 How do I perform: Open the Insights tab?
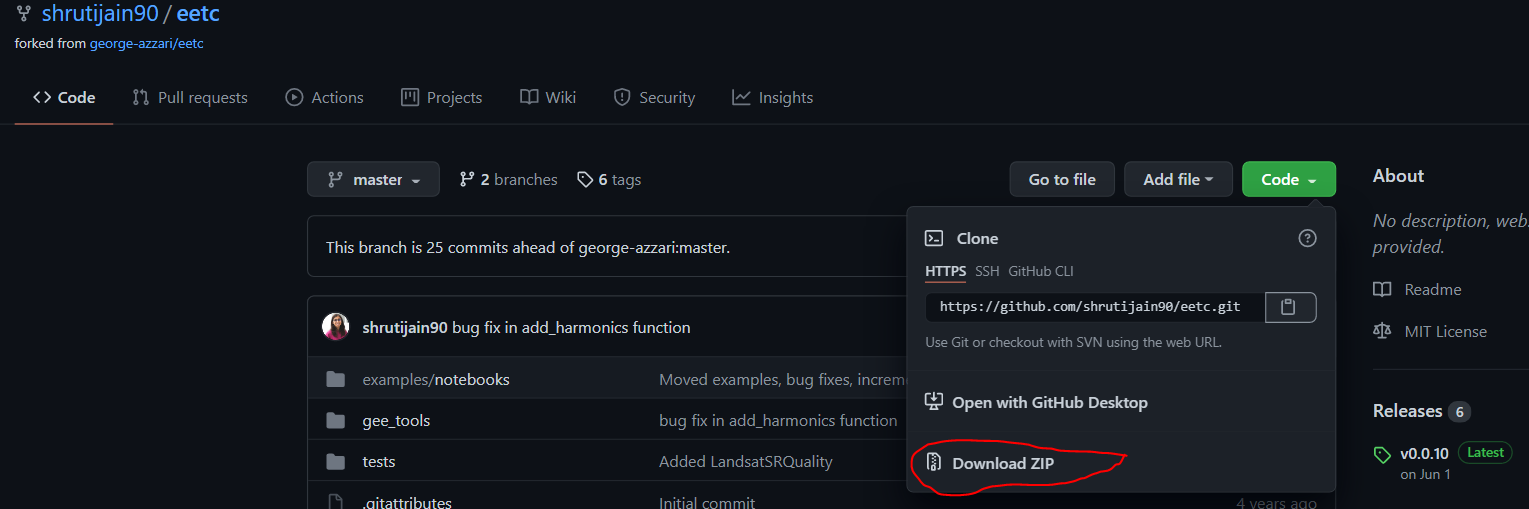[772, 97]
